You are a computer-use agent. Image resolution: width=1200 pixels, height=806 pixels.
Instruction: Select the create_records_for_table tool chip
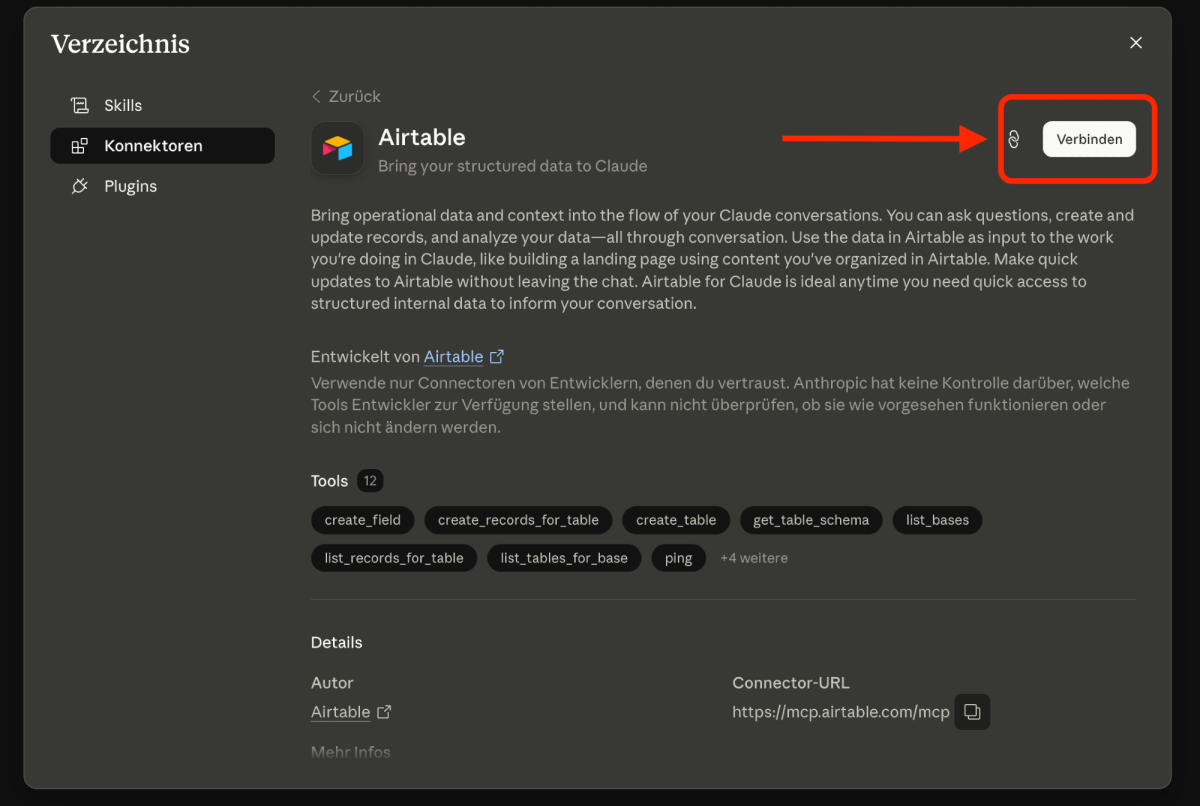518,520
